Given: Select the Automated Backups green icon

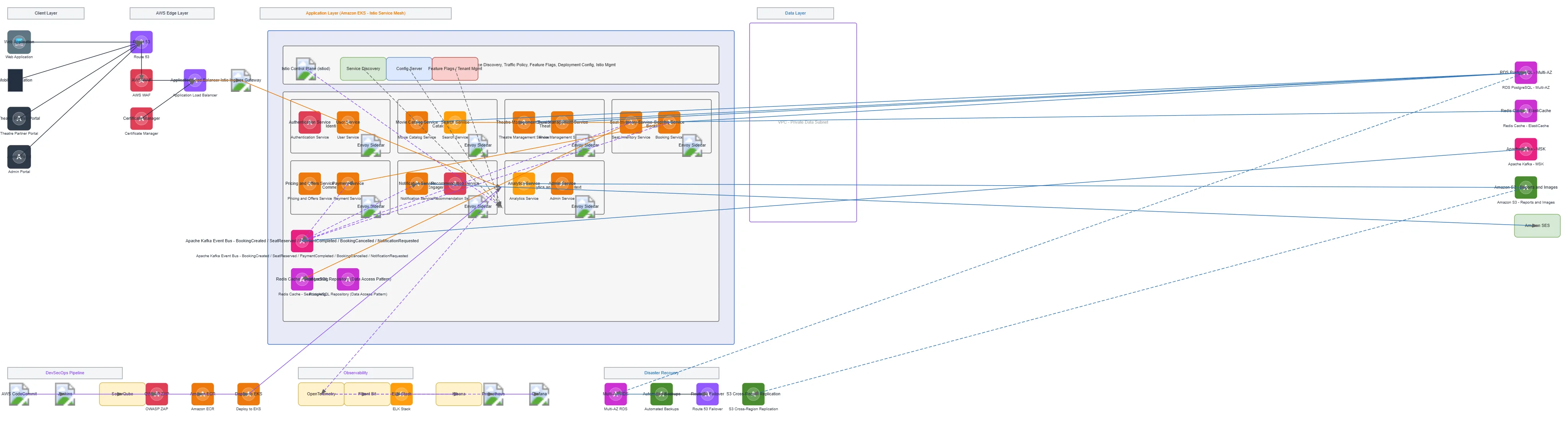Looking at the screenshot, I should click(662, 394).
